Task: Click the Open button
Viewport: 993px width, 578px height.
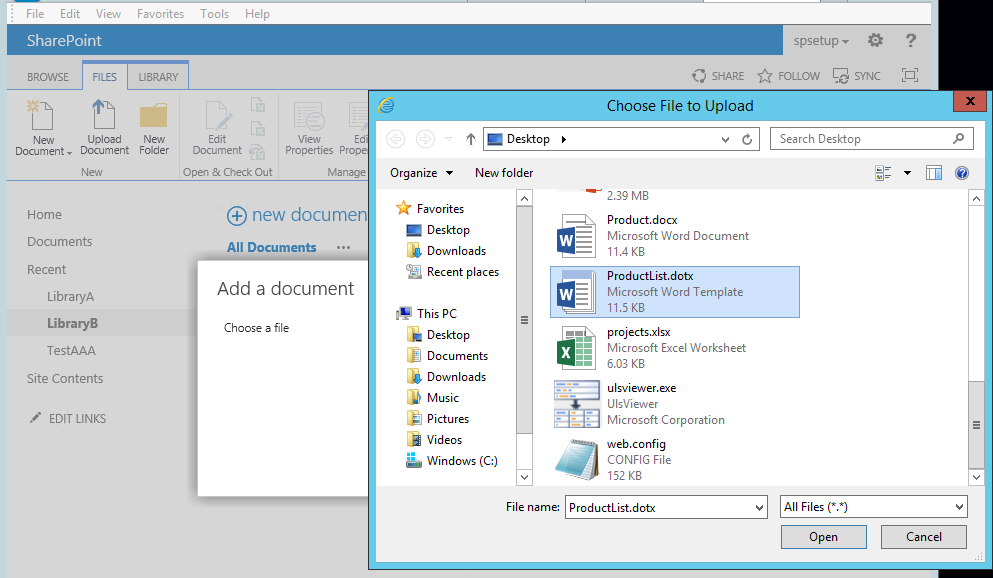Action: (823, 537)
